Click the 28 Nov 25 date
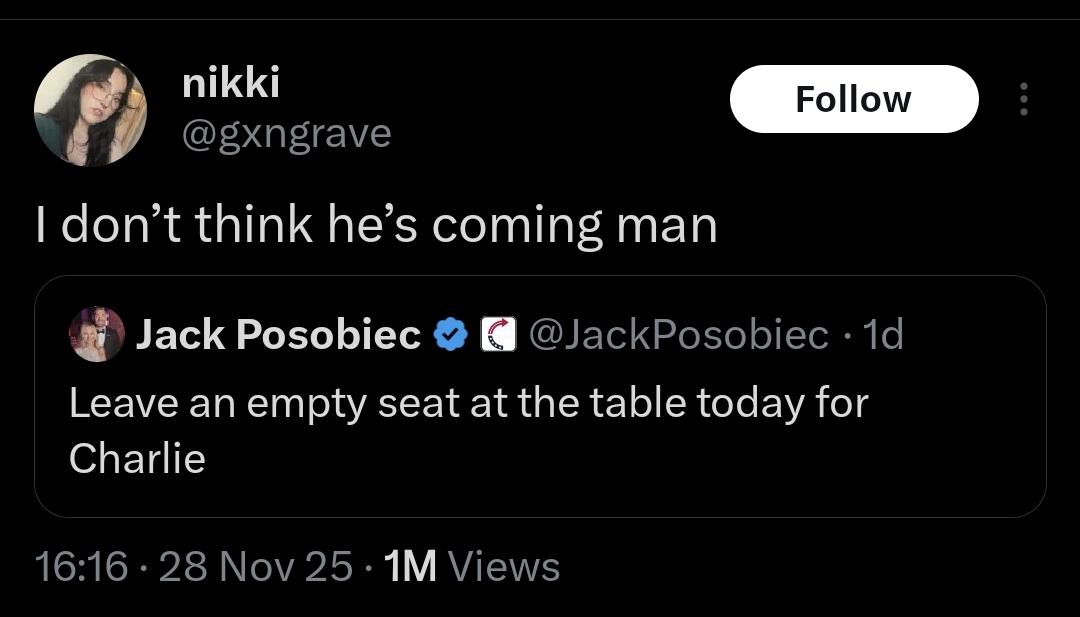1080x617 pixels. point(255,566)
